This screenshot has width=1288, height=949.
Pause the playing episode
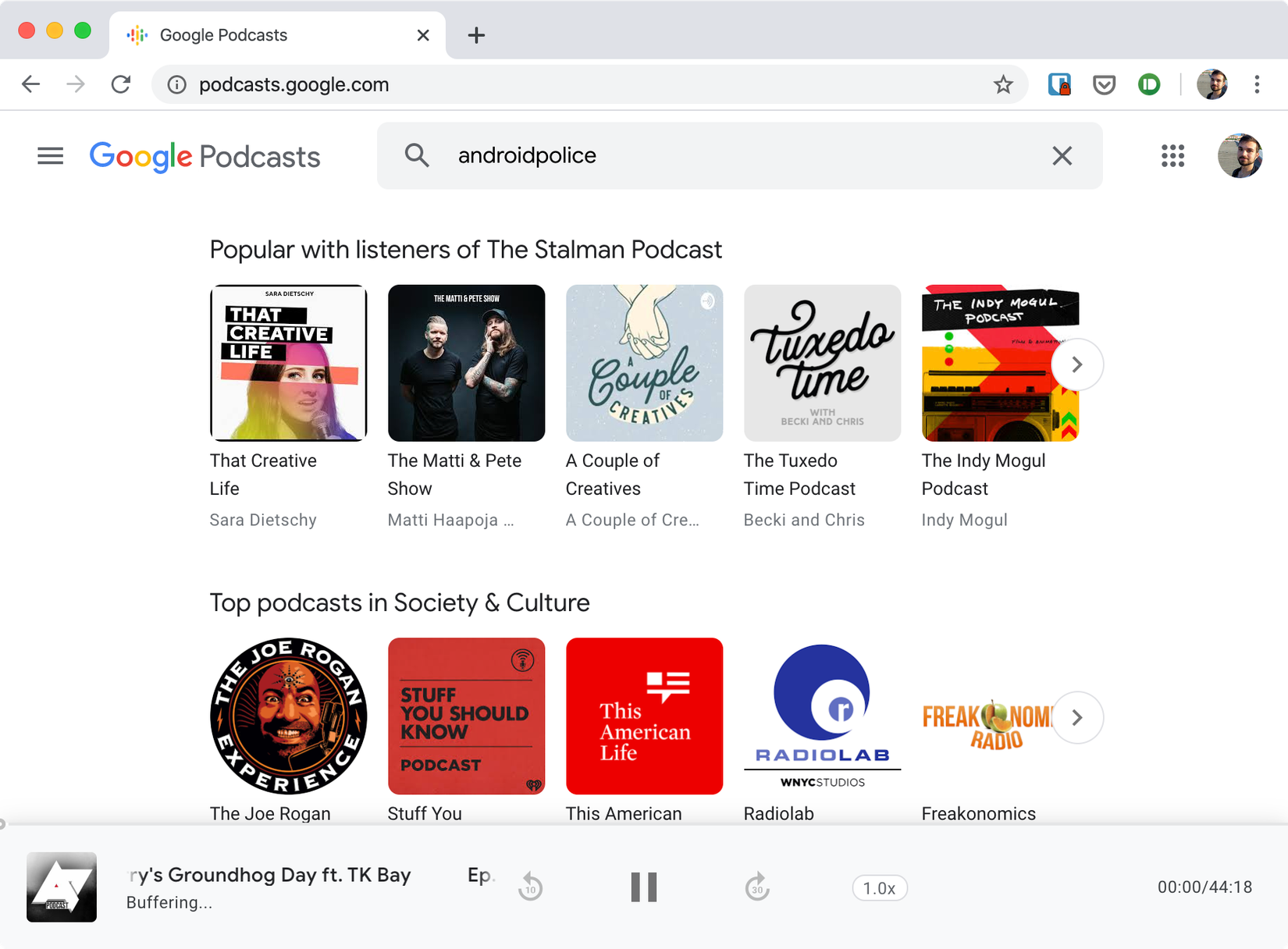click(x=644, y=887)
